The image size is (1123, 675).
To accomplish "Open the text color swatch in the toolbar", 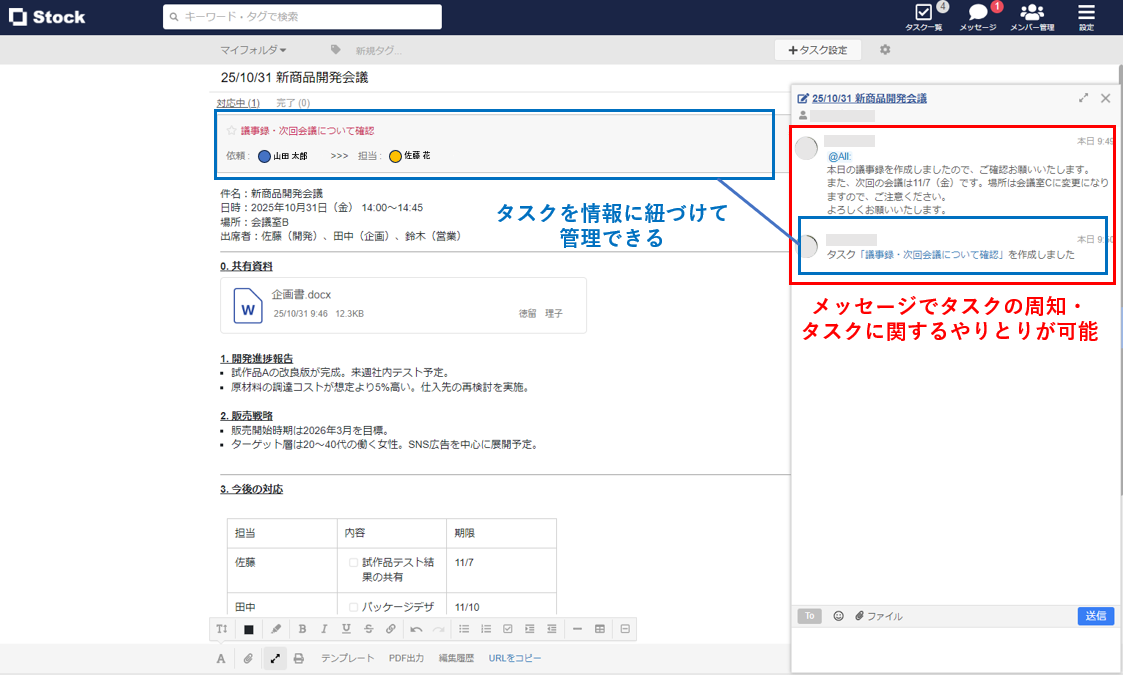I will point(250,629).
